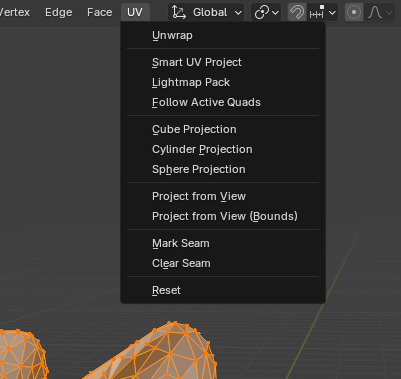The width and height of the screenshot is (401, 379).
Task: Click Clear Seam
Action: point(223,263)
